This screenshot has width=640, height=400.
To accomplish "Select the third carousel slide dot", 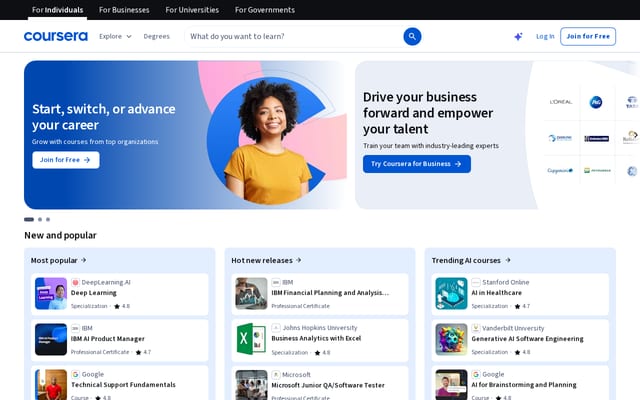I will 48,220.
